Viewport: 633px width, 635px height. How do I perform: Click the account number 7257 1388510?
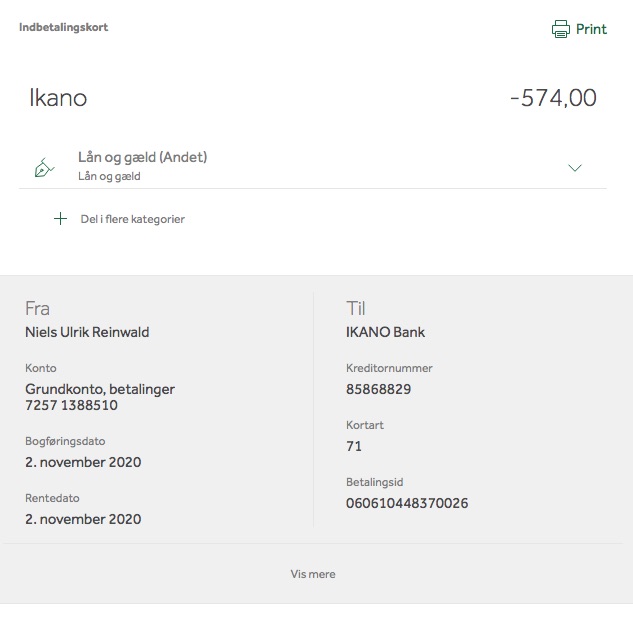coord(71,405)
